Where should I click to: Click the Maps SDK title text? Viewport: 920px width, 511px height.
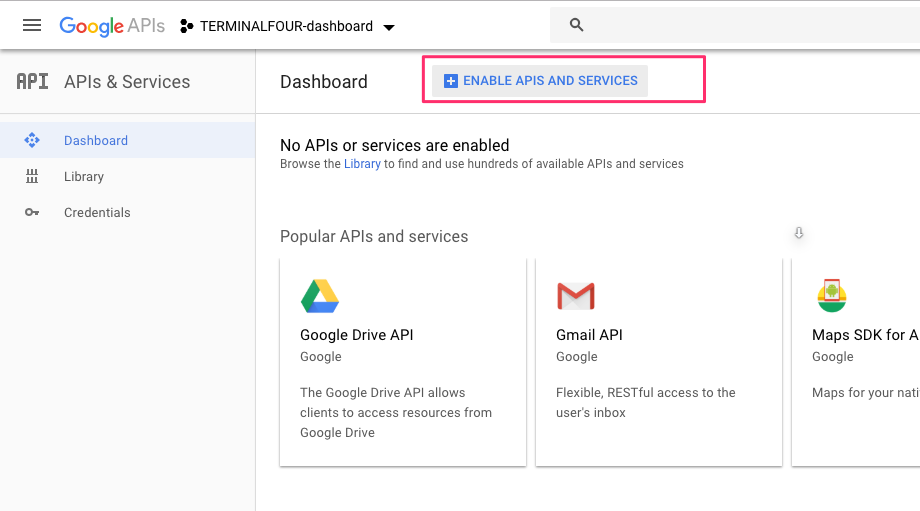coord(865,335)
